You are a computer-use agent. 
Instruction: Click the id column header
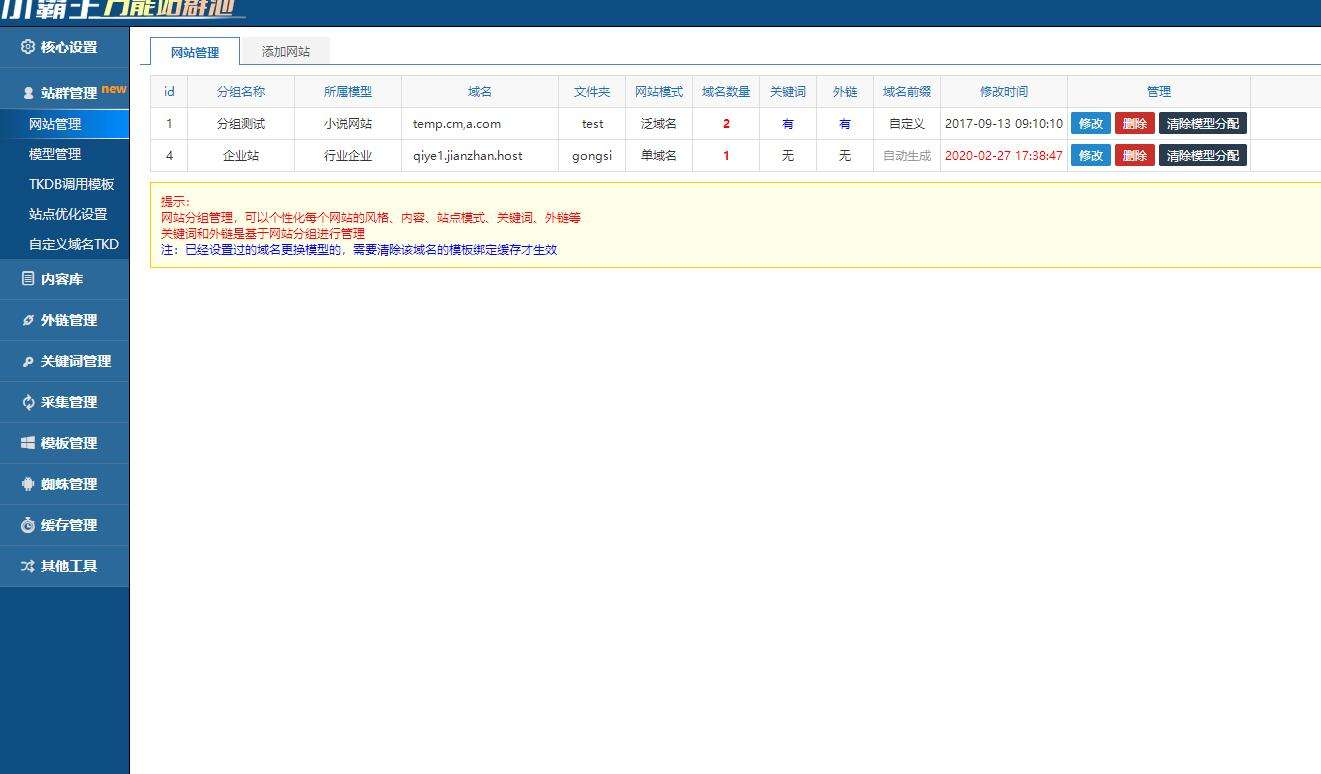tap(169, 91)
